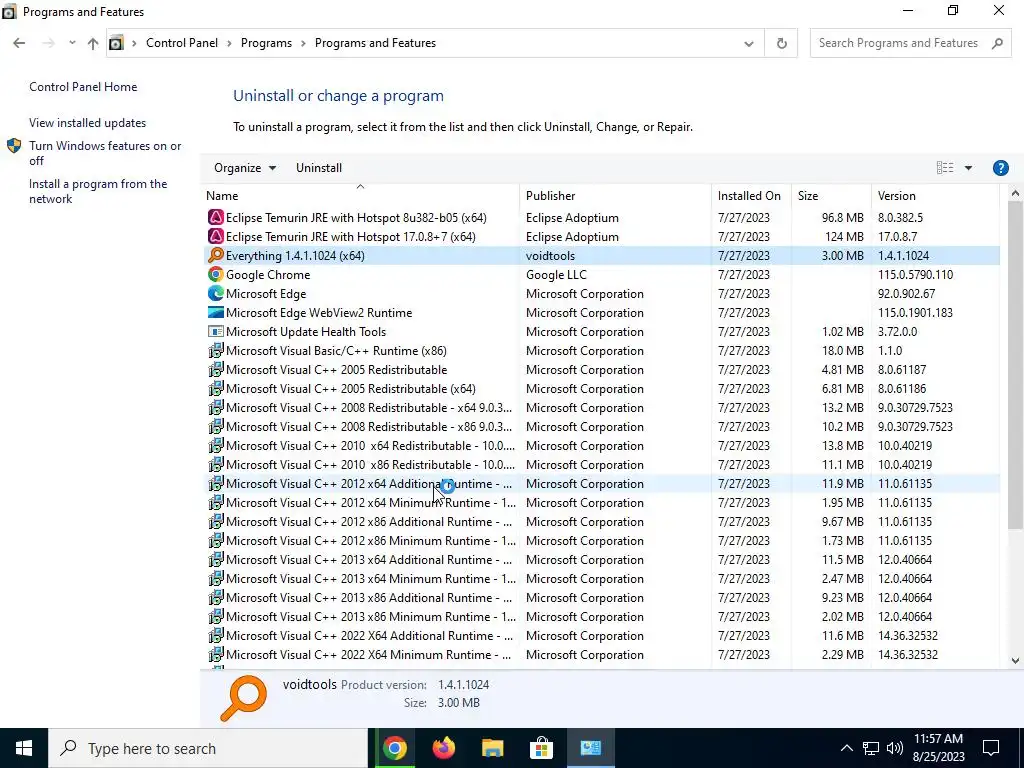Click the Google Chrome row icon
Viewport: 1024px width, 768px height.
[216, 274]
